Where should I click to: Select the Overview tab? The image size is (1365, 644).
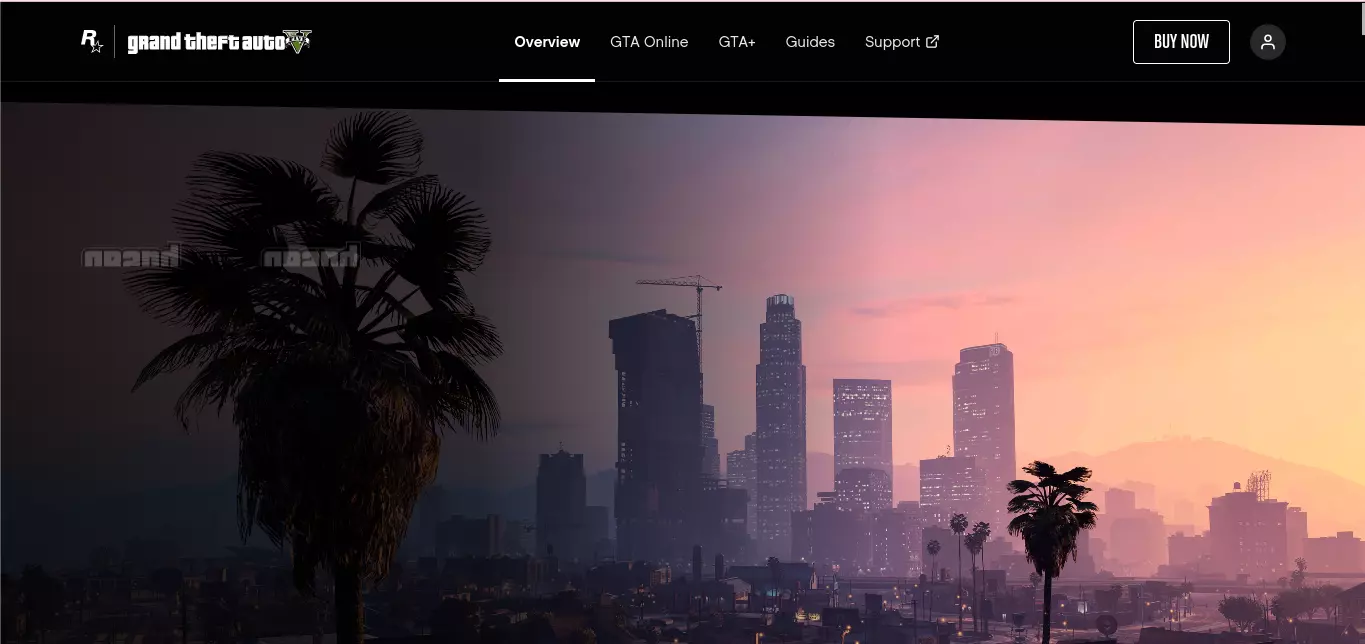[547, 42]
